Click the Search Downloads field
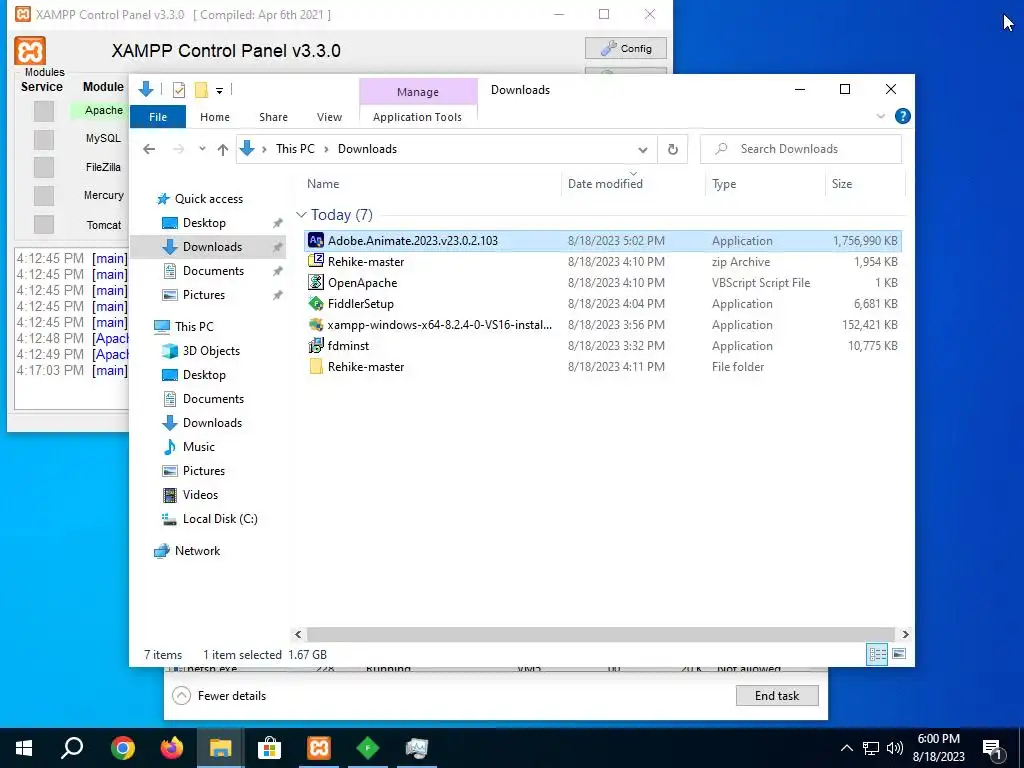Viewport: 1024px width, 768px height. tap(801, 149)
